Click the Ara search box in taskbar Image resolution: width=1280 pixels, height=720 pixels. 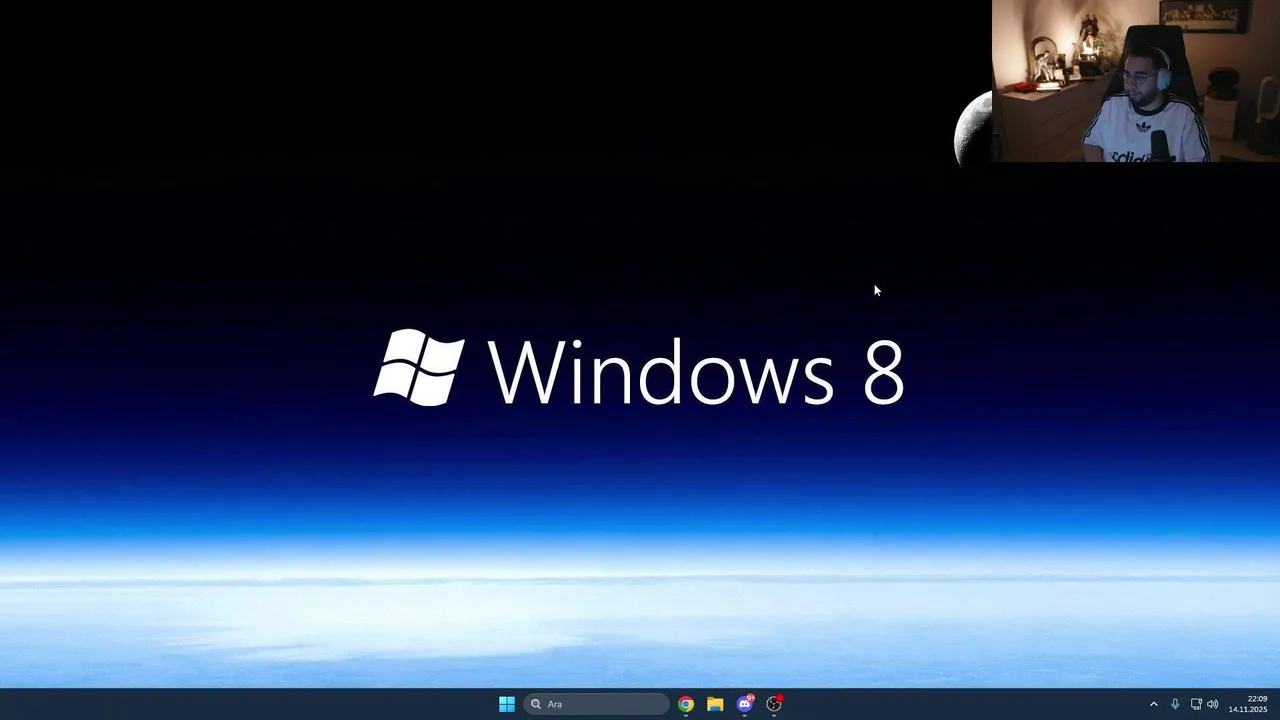click(x=596, y=704)
